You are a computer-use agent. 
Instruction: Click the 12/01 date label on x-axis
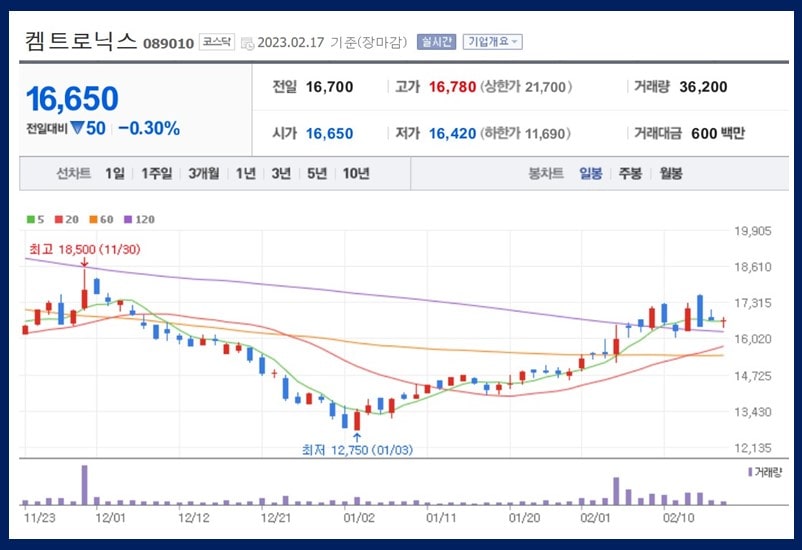(x=110, y=518)
